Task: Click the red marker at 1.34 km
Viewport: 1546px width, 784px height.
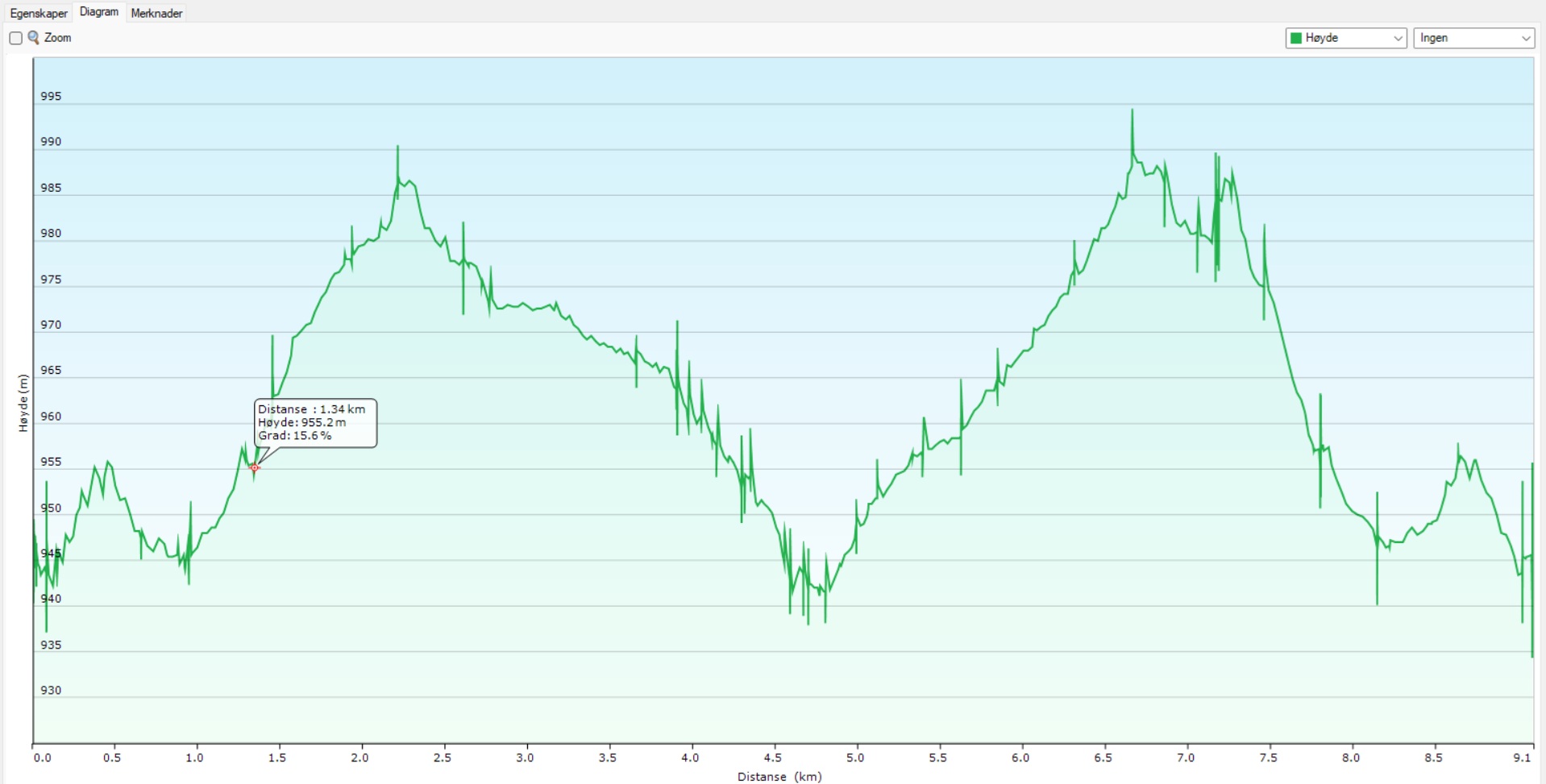Action: (x=255, y=467)
